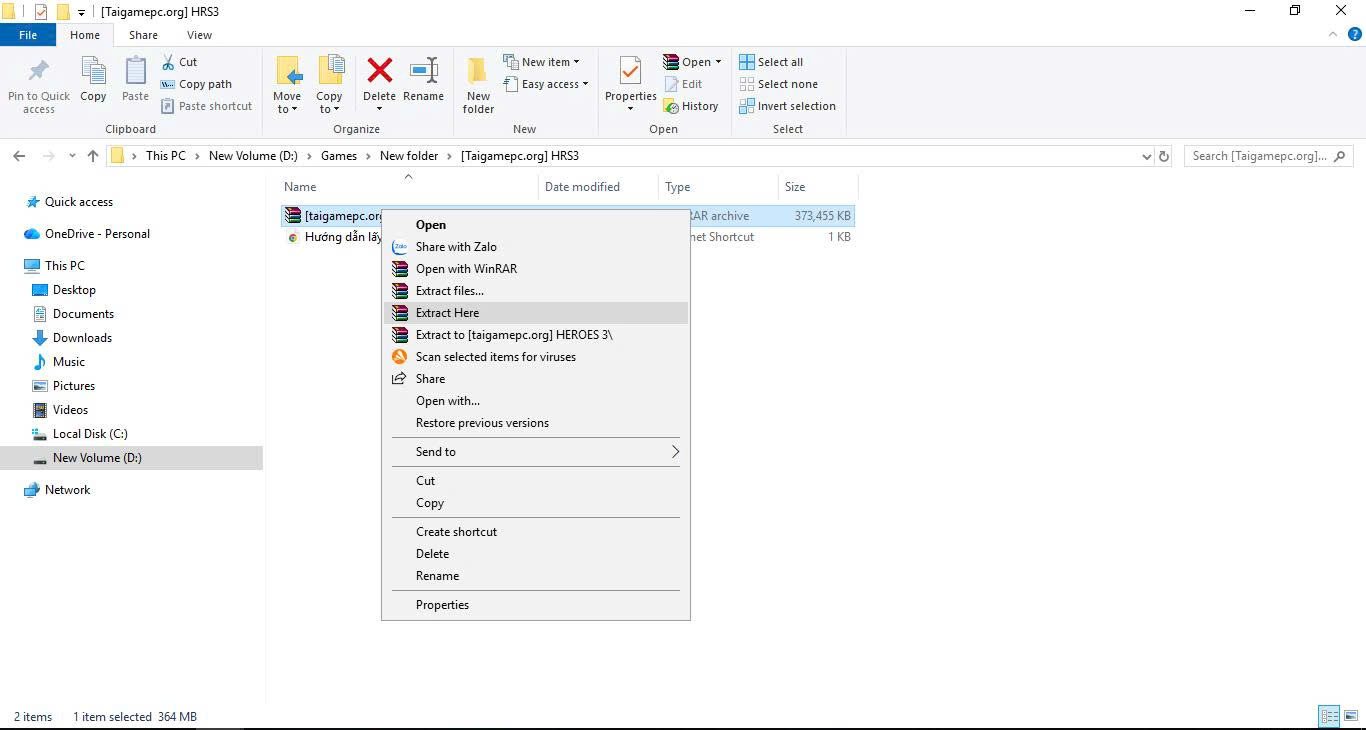
Task: Select Scan selected items for viruses
Action: tap(495, 357)
